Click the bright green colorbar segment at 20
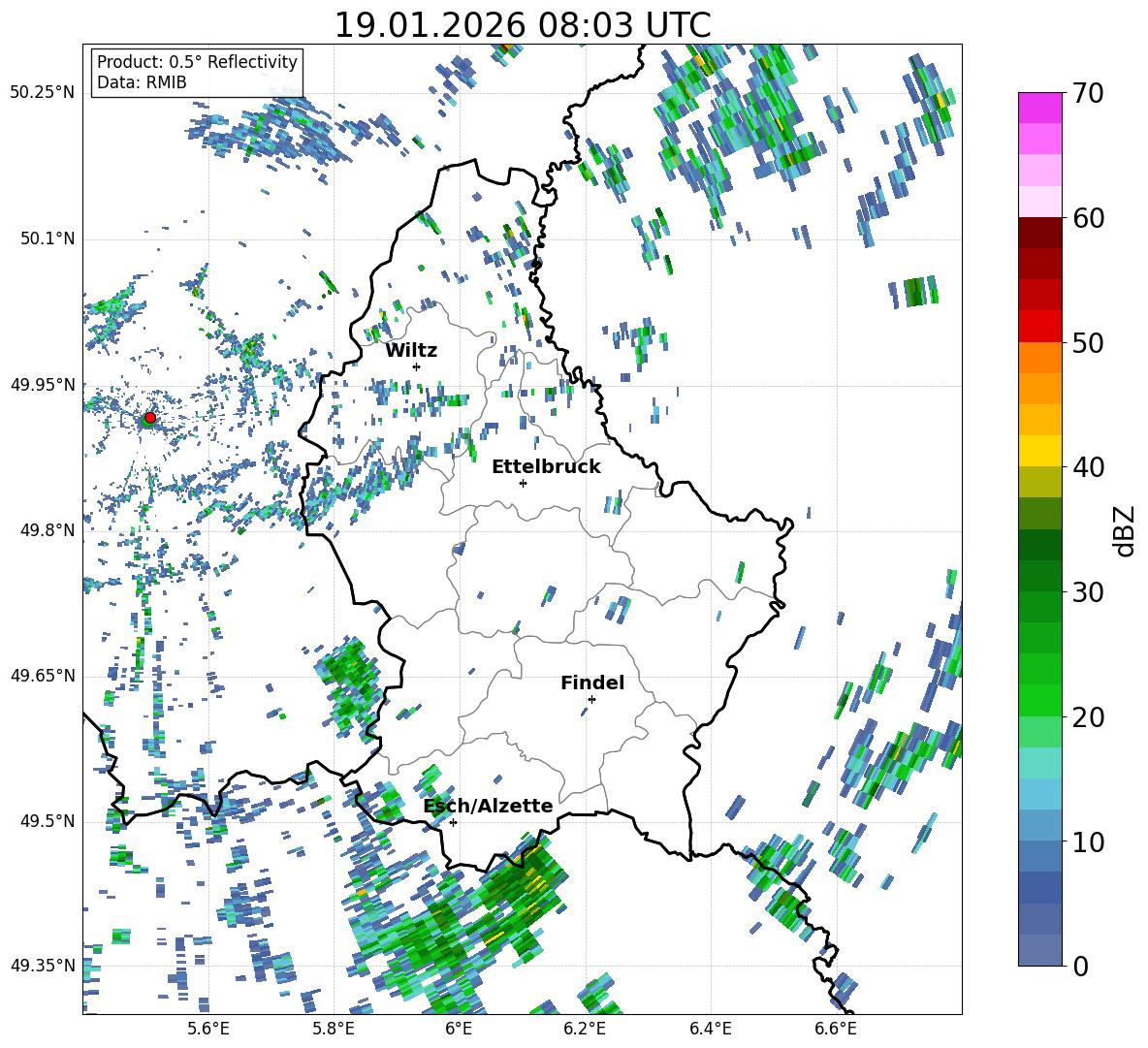Image resolution: width=1148 pixels, height=1048 pixels. [1040, 700]
